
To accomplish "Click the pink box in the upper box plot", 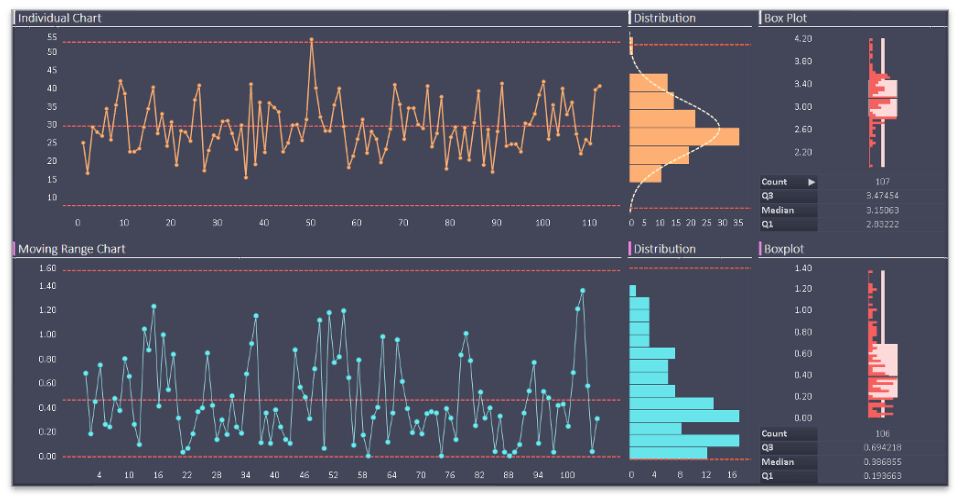I will point(883,100).
